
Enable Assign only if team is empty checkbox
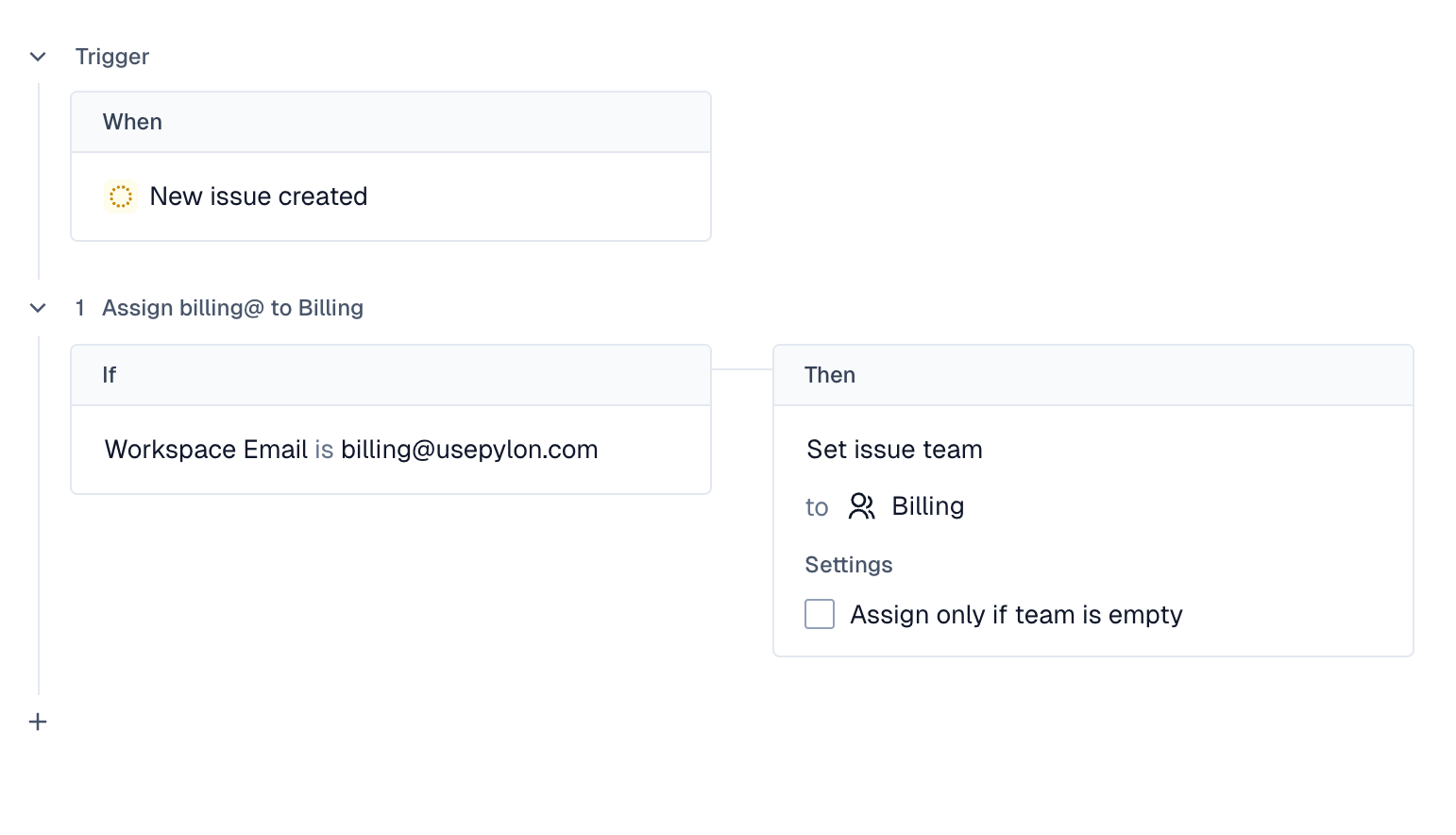820,614
